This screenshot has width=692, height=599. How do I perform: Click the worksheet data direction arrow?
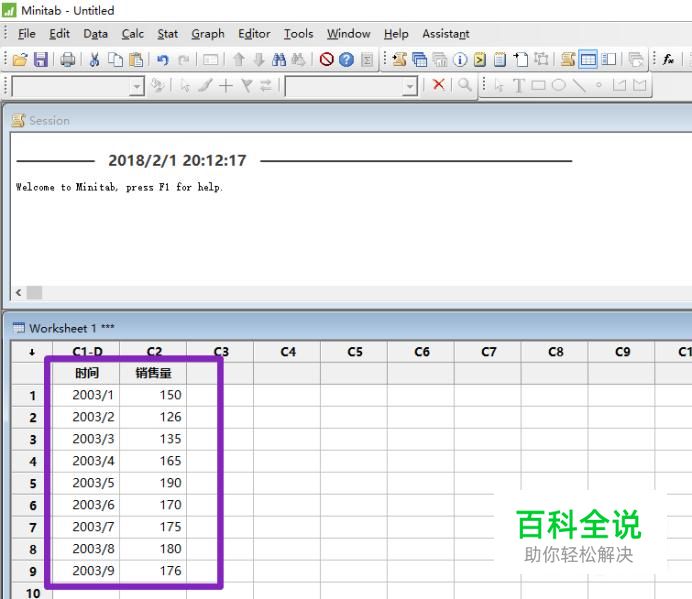pos(32,352)
